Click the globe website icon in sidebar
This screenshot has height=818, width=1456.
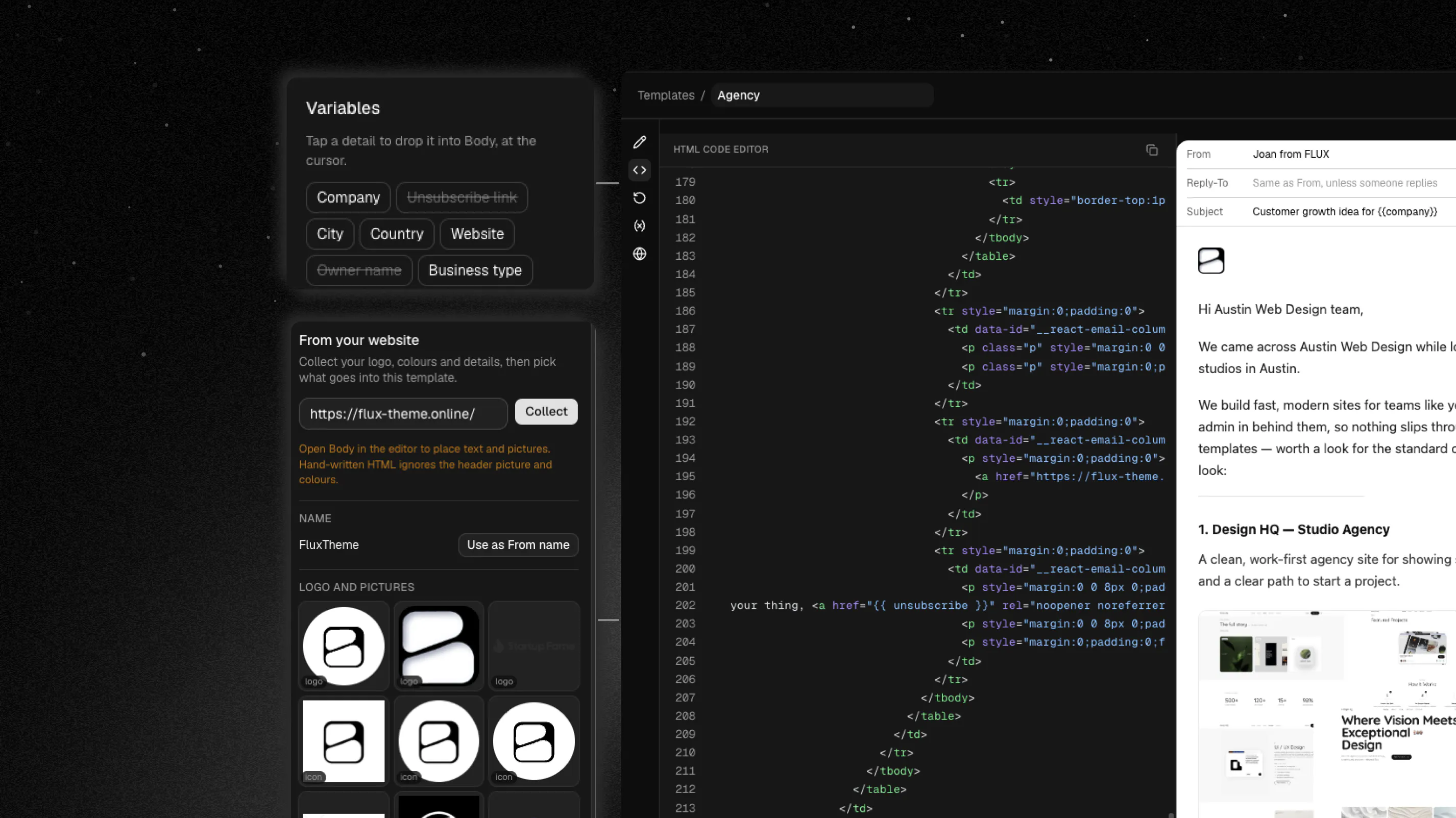pos(639,254)
